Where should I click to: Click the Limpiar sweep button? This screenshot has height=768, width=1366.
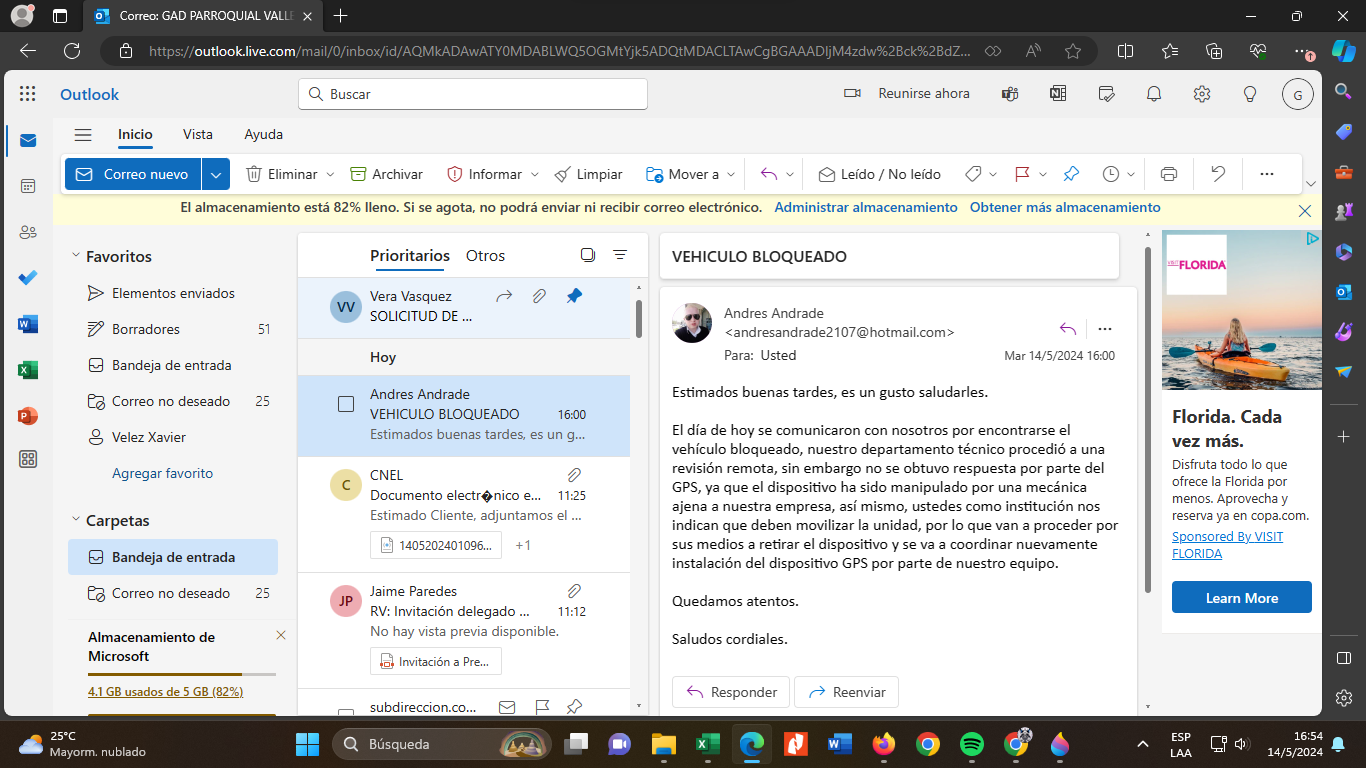588,174
